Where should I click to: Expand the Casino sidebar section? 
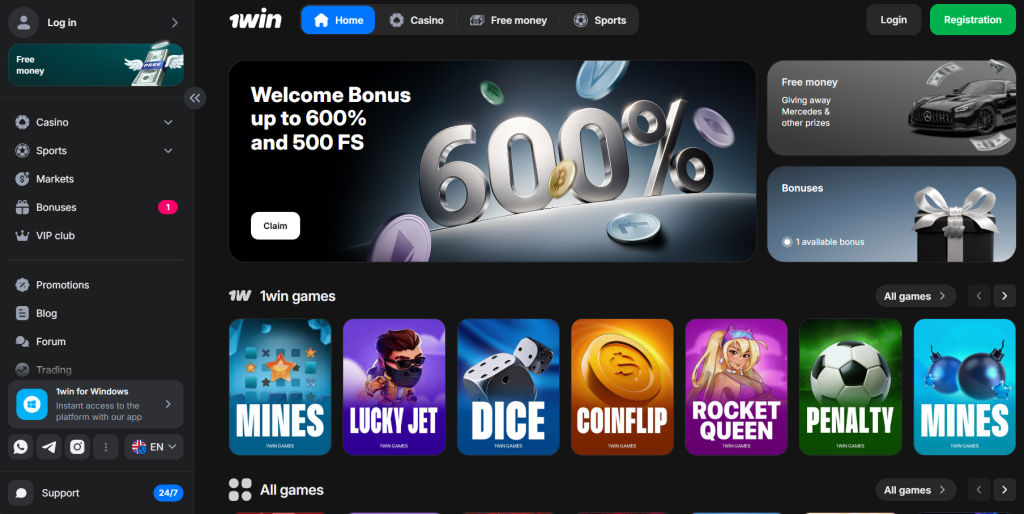pos(95,122)
